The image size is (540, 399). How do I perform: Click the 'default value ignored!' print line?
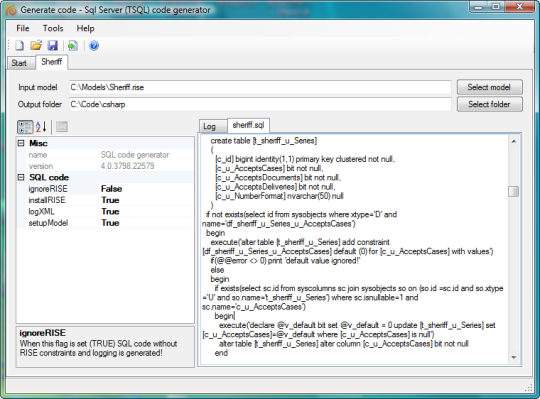285,261
